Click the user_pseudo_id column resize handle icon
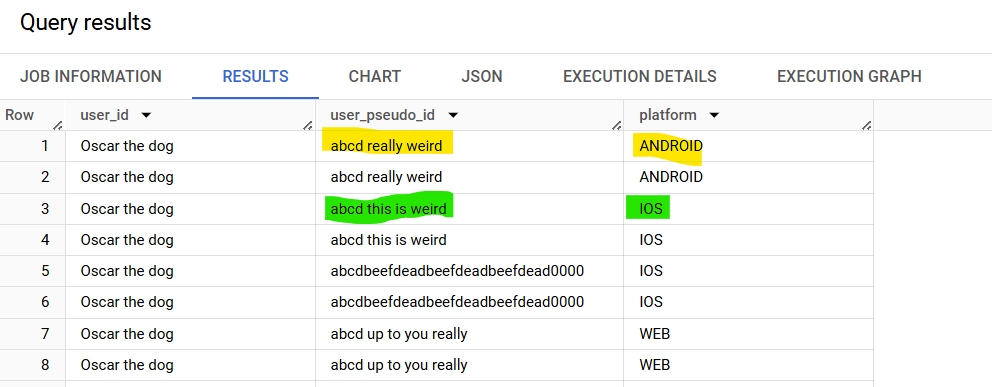Screen dimensions: 992x387 coord(616,125)
